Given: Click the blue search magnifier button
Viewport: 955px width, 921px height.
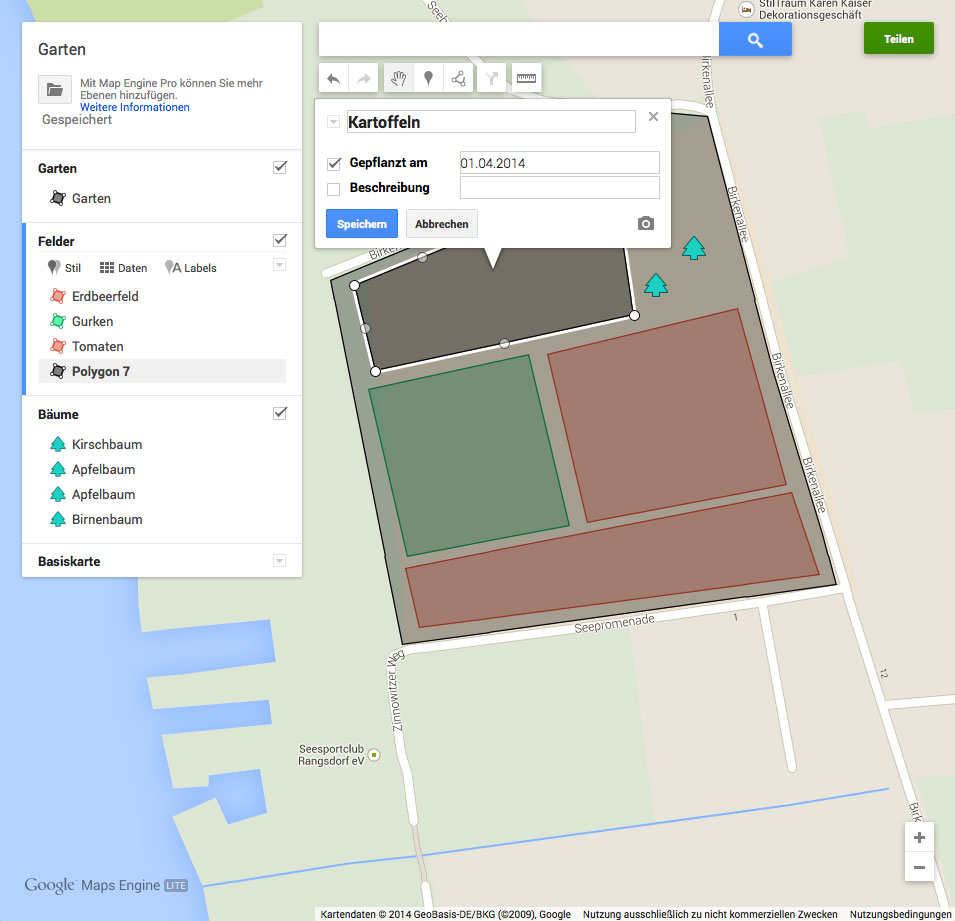Looking at the screenshot, I should 755,40.
